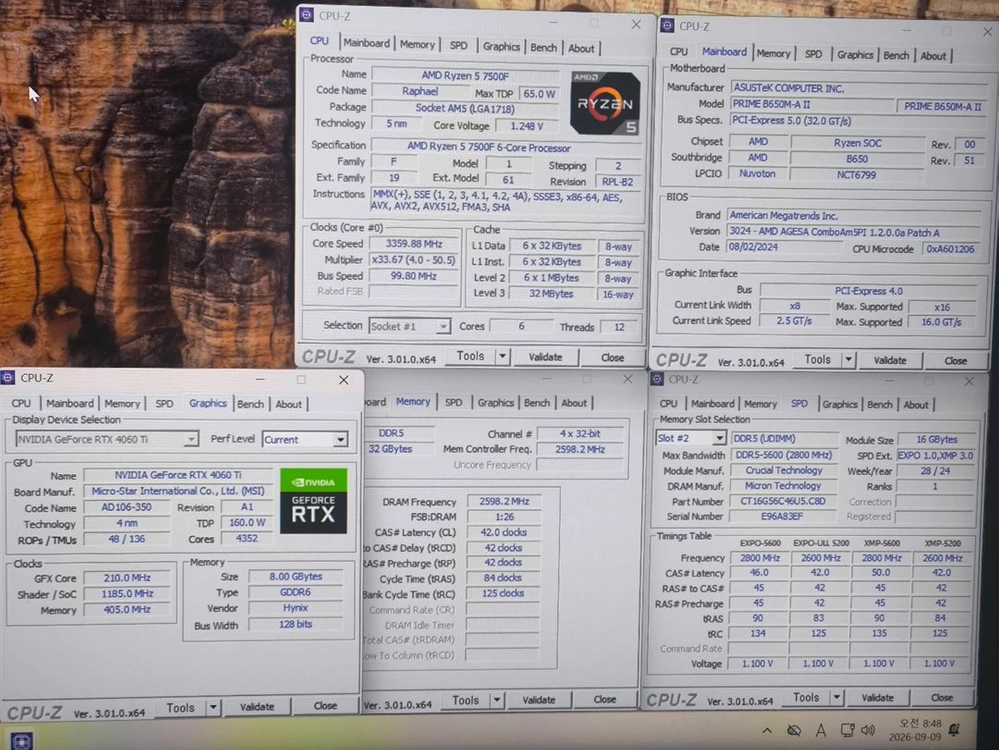Open the notification bell icon
This screenshot has width=999, height=750.
pyautogui.click(x=954, y=730)
